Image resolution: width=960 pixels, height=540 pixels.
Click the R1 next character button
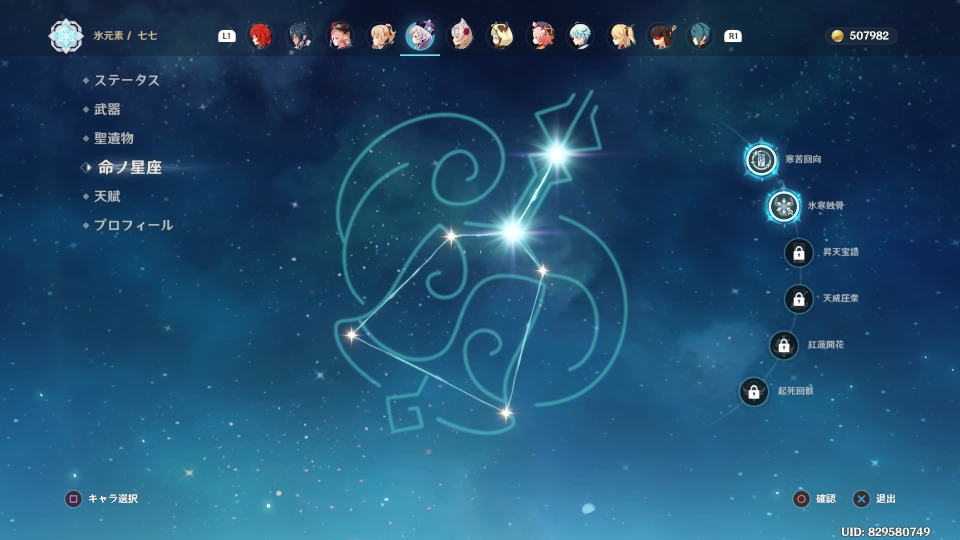point(732,36)
